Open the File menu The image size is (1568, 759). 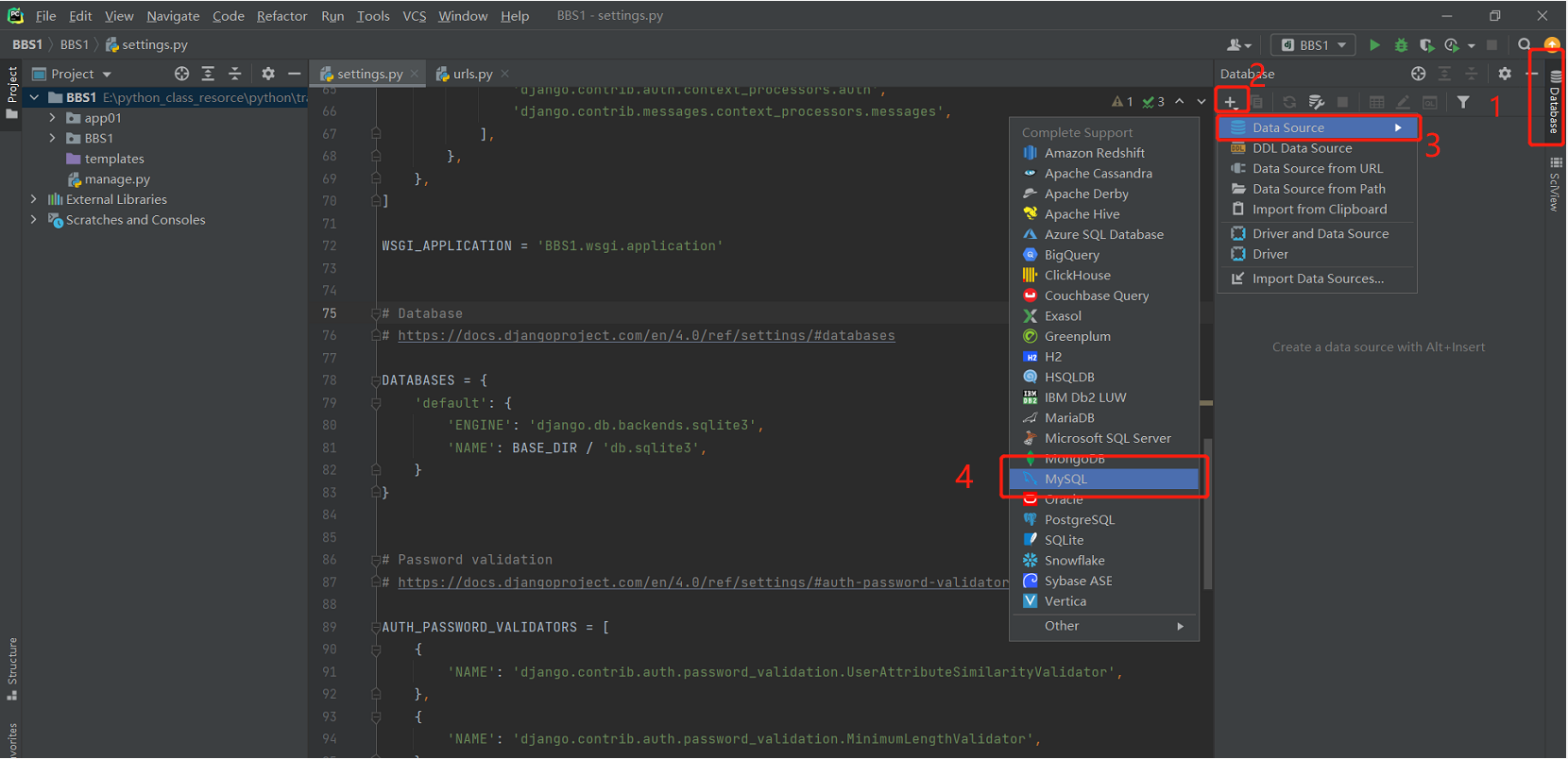pos(45,16)
